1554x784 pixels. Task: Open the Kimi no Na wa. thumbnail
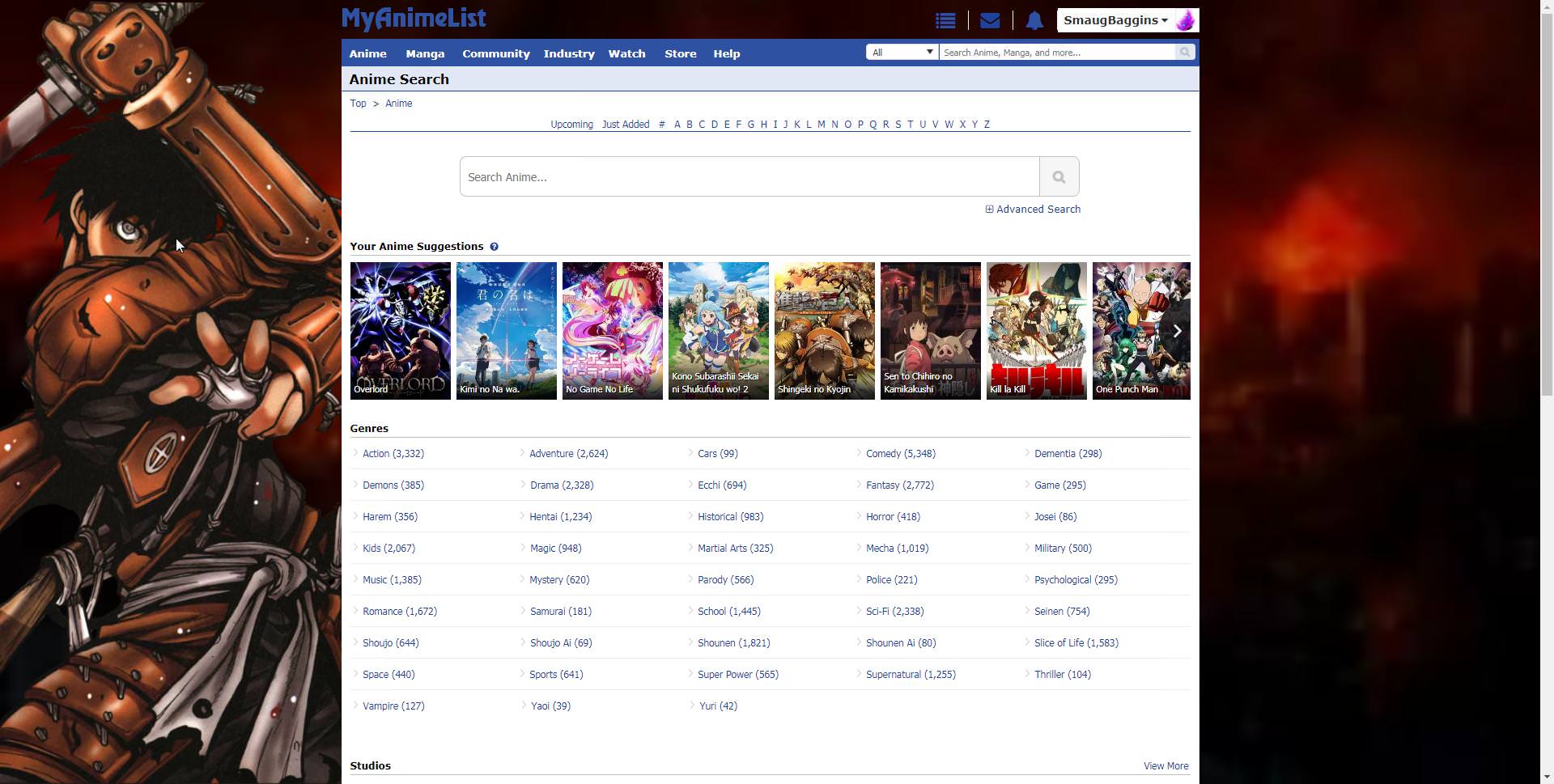[x=506, y=330]
